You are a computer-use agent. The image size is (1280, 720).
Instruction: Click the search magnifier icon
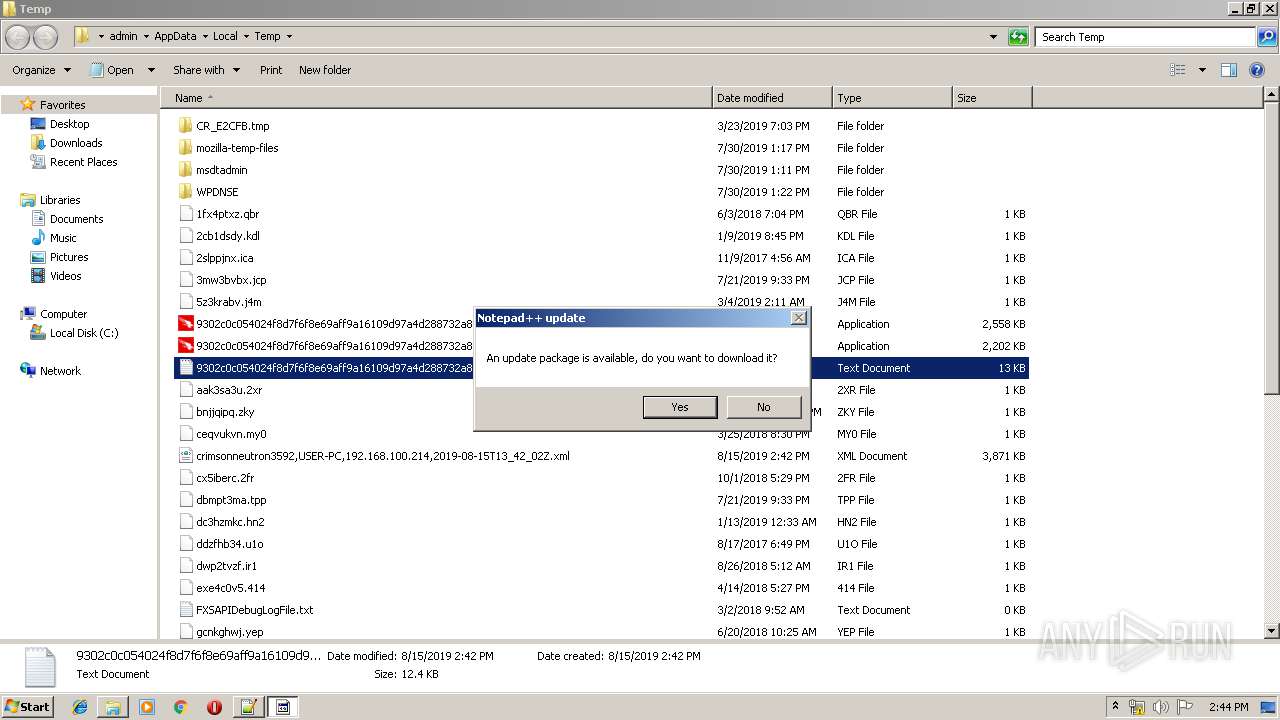point(1266,37)
